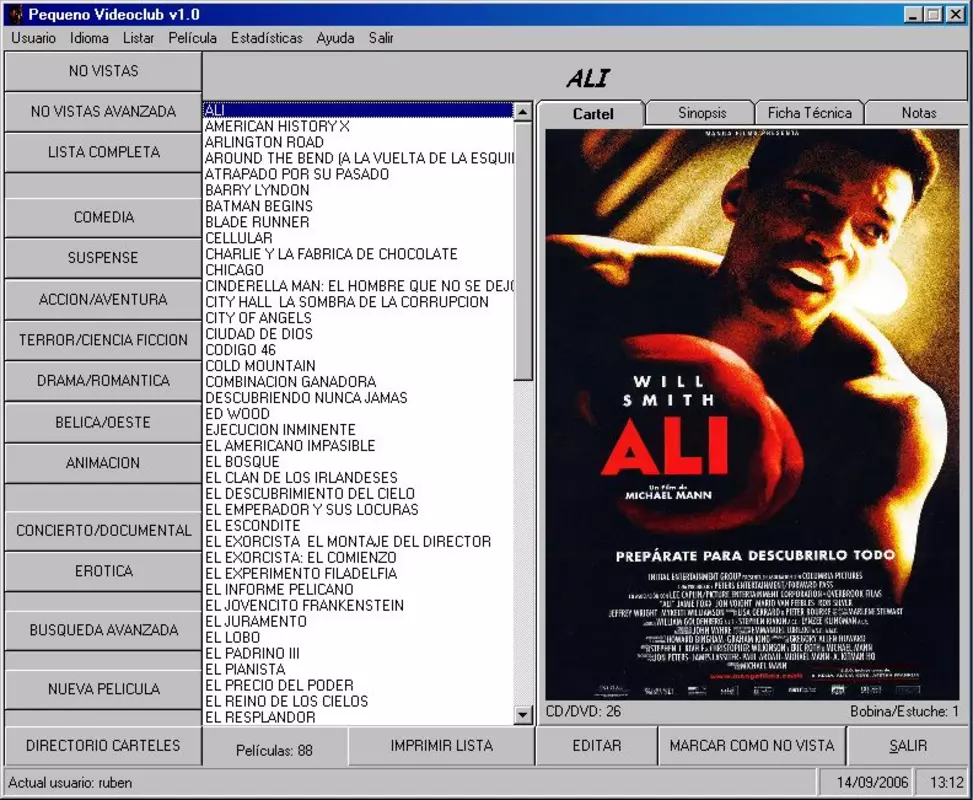Viewport: 973px width, 800px height.
Task: Click the movie list scroll up arrow
Action: point(523,112)
